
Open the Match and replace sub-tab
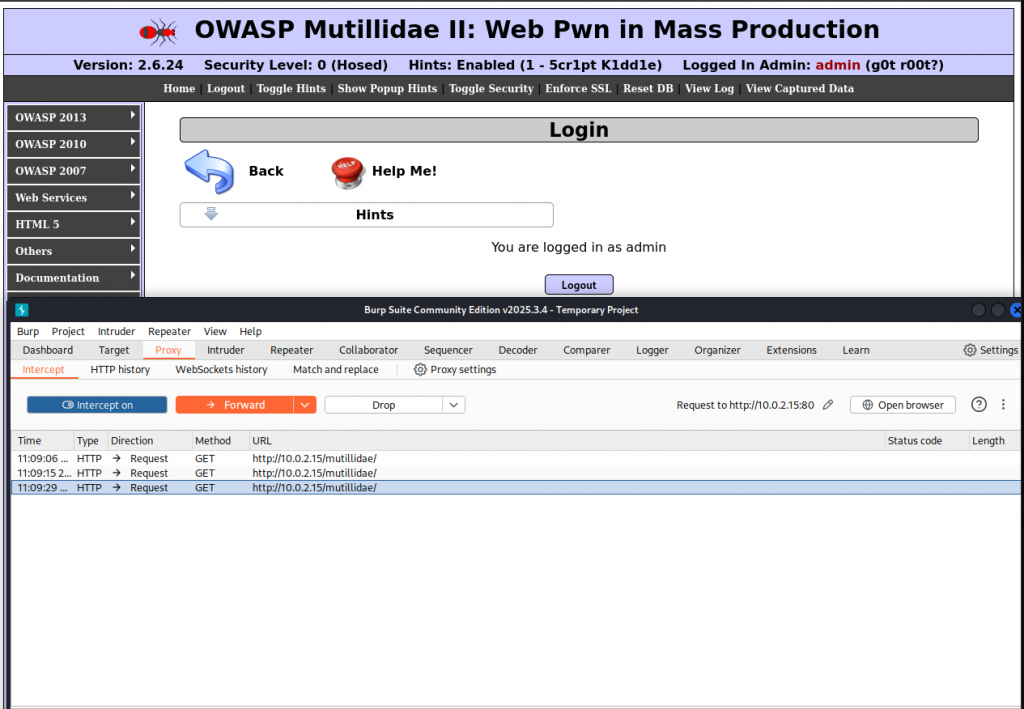[x=336, y=370]
